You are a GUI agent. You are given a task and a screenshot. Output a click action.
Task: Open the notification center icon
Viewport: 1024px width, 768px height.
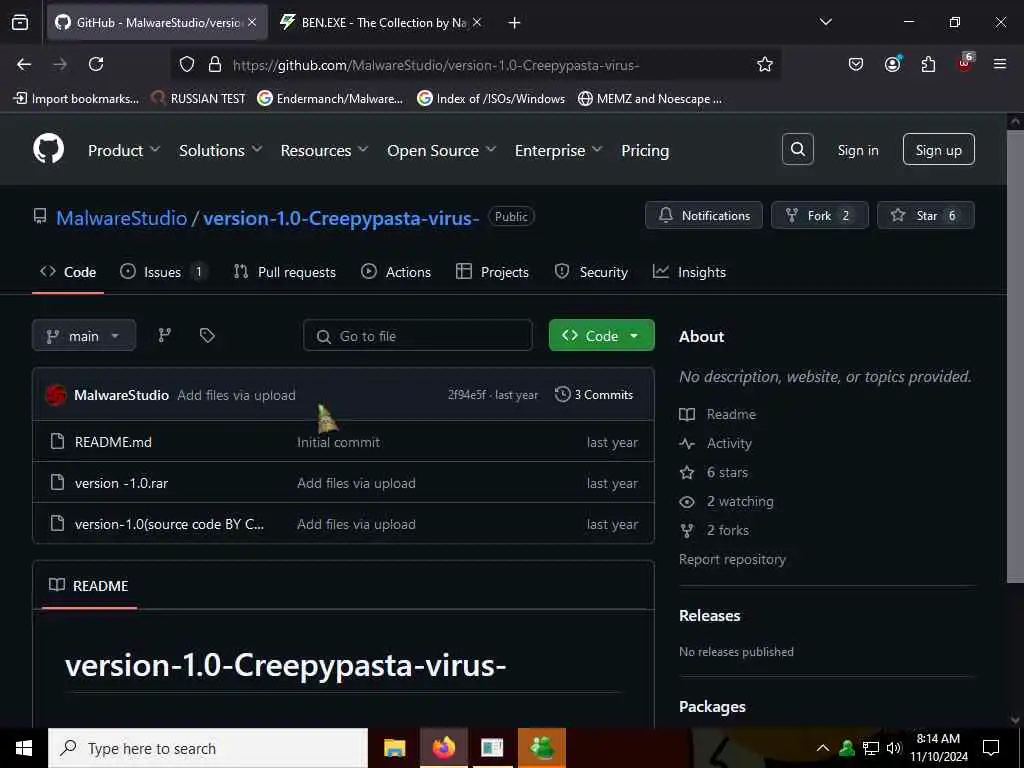tap(991, 748)
